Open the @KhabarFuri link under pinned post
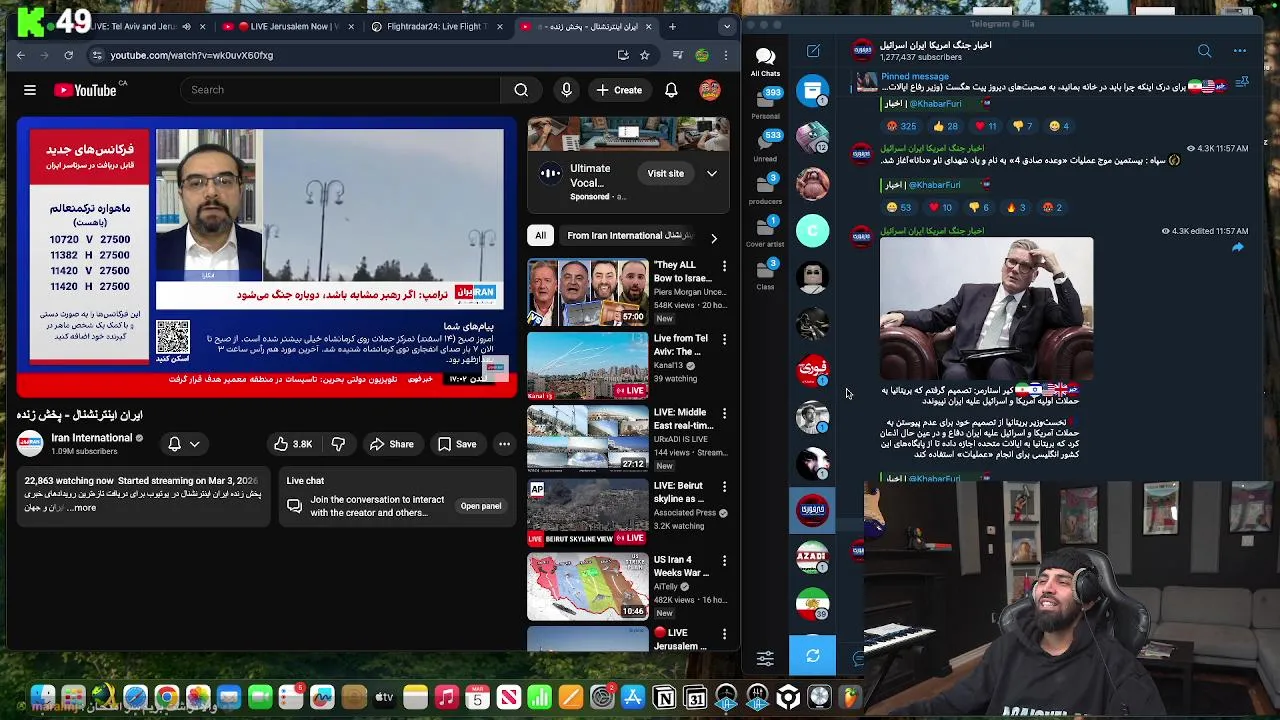The height and width of the screenshot is (720, 1280). point(934,104)
